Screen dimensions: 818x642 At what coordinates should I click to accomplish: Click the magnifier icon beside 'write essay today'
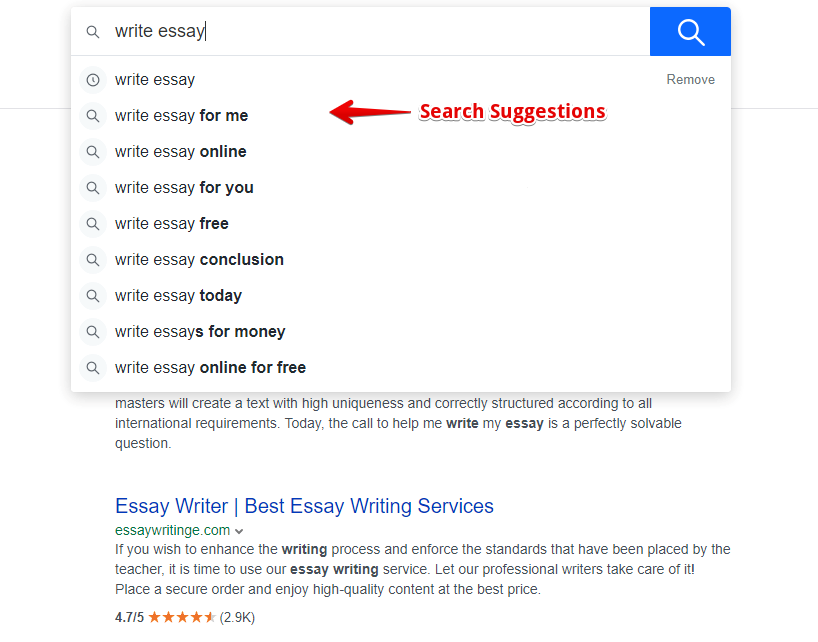coord(93,296)
